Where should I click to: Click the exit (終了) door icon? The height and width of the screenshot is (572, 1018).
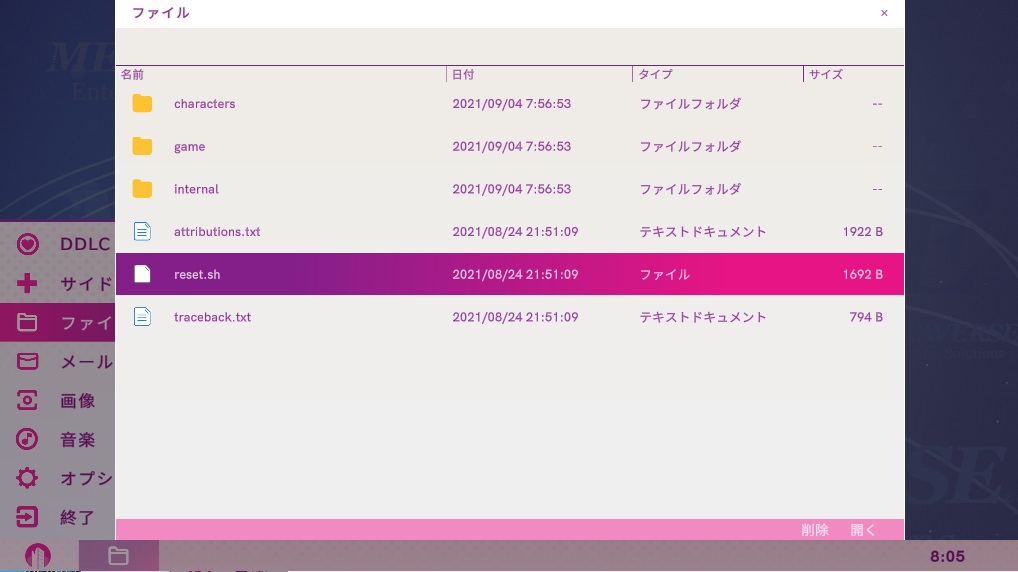pyautogui.click(x=28, y=517)
